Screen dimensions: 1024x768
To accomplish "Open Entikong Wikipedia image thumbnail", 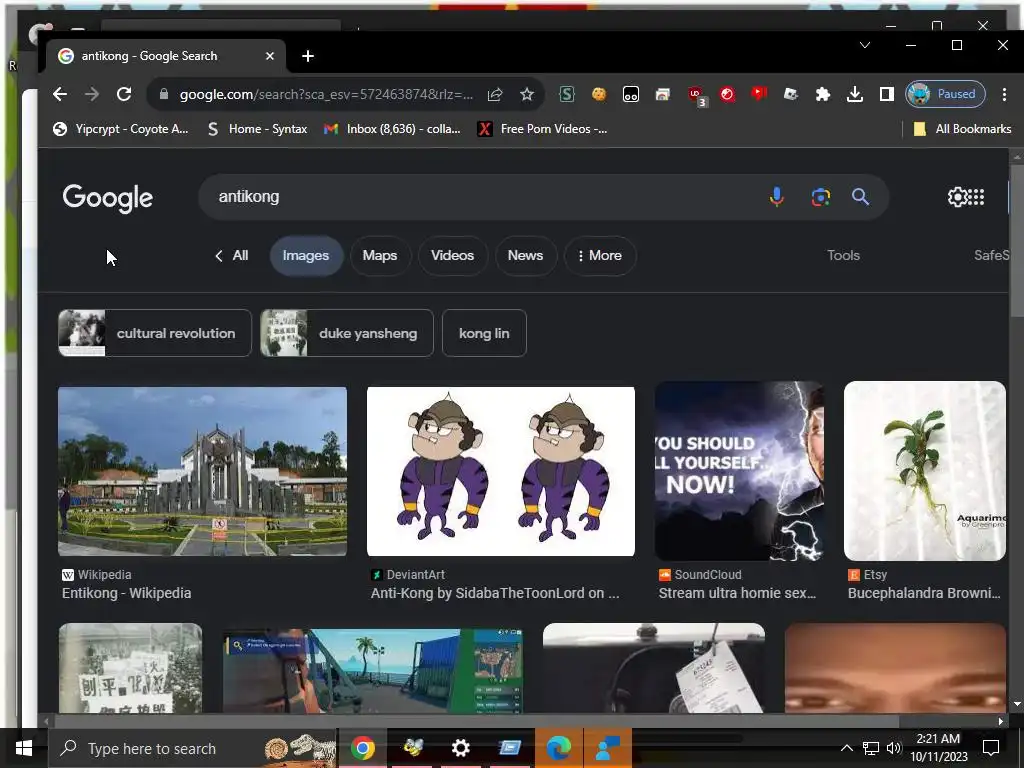I will 202,472.
